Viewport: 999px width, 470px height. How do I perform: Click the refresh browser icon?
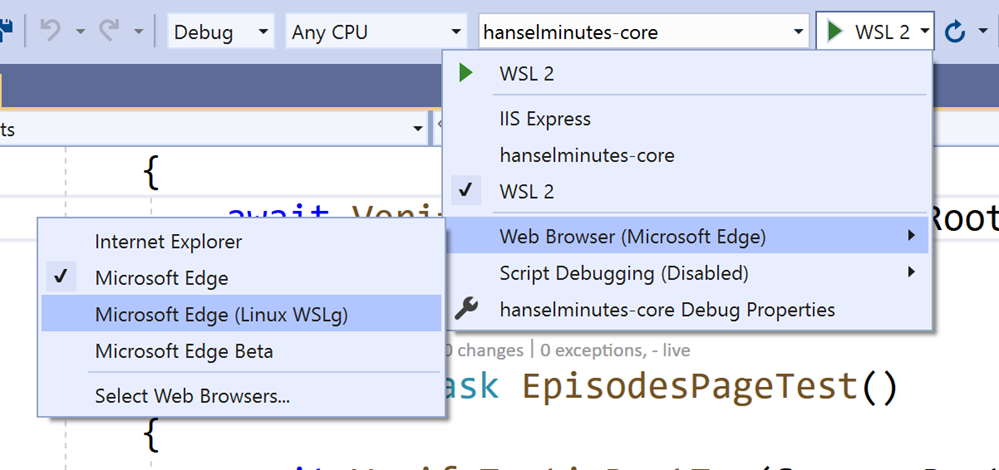954,31
